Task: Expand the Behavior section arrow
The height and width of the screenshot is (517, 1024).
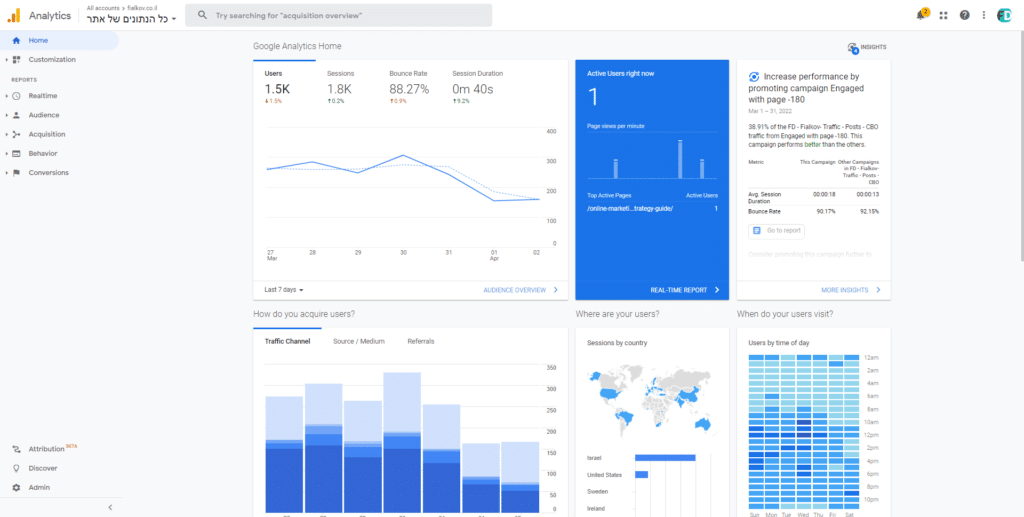Action: coord(7,153)
